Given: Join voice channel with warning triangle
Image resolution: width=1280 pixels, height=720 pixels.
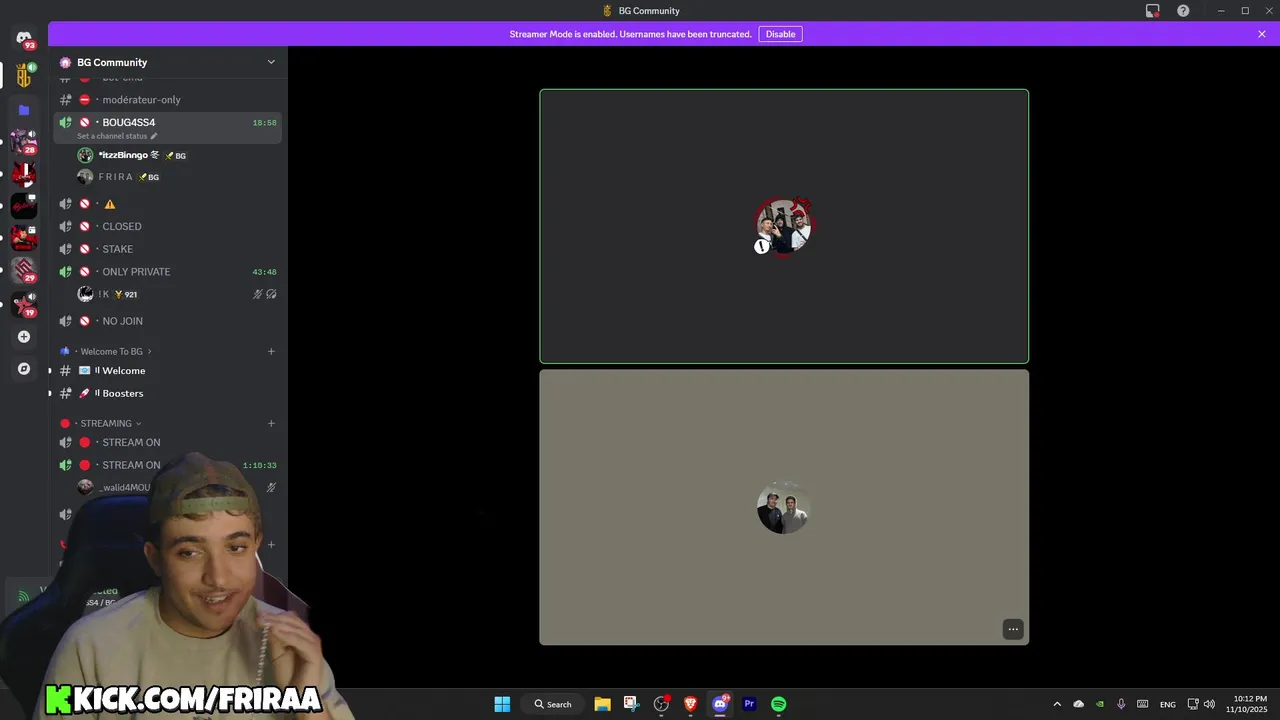Looking at the screenshot, I should pyautogui.click(x=167, y=204).
